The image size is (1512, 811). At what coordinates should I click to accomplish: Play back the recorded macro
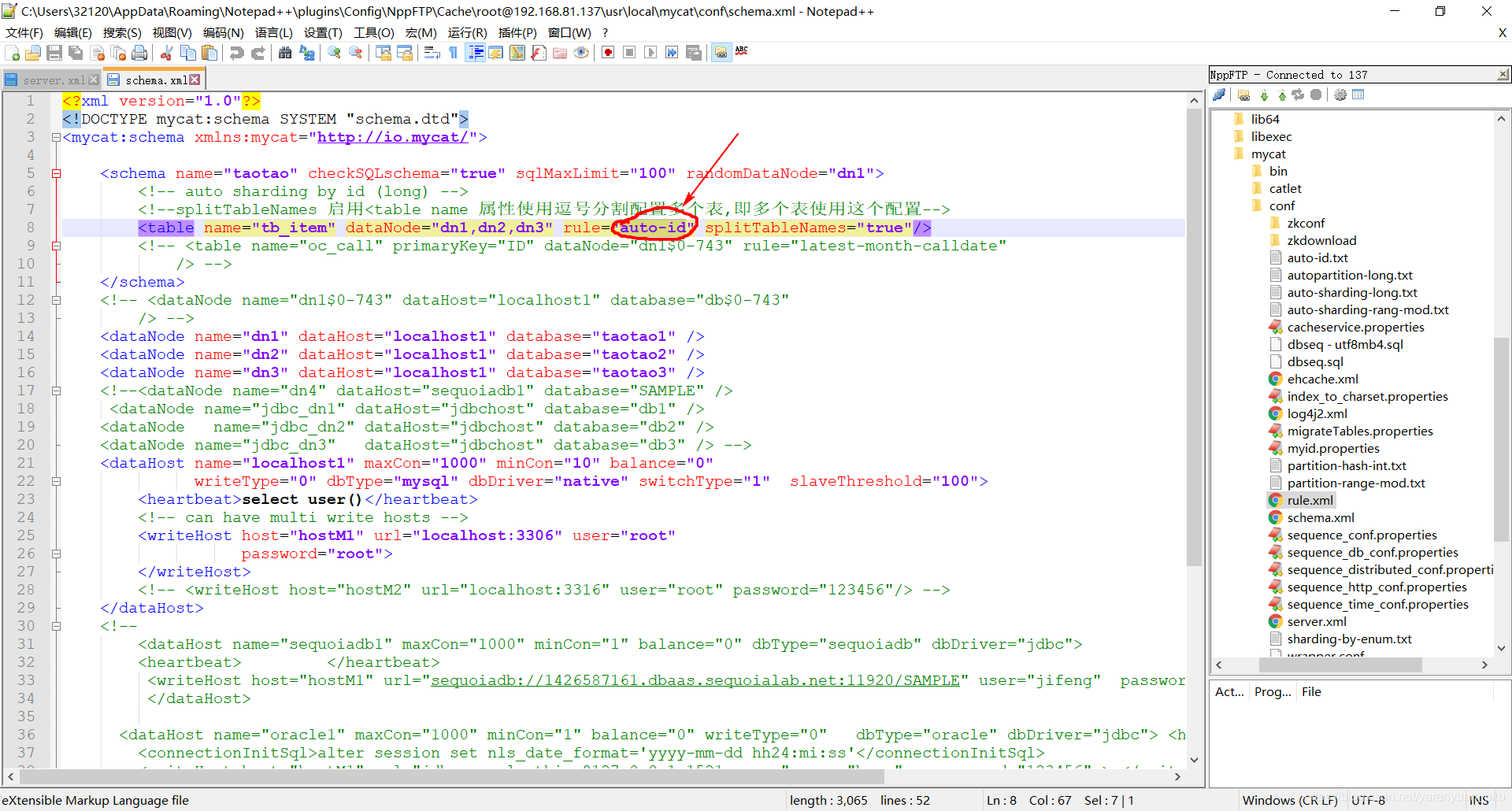coord(650,53)
